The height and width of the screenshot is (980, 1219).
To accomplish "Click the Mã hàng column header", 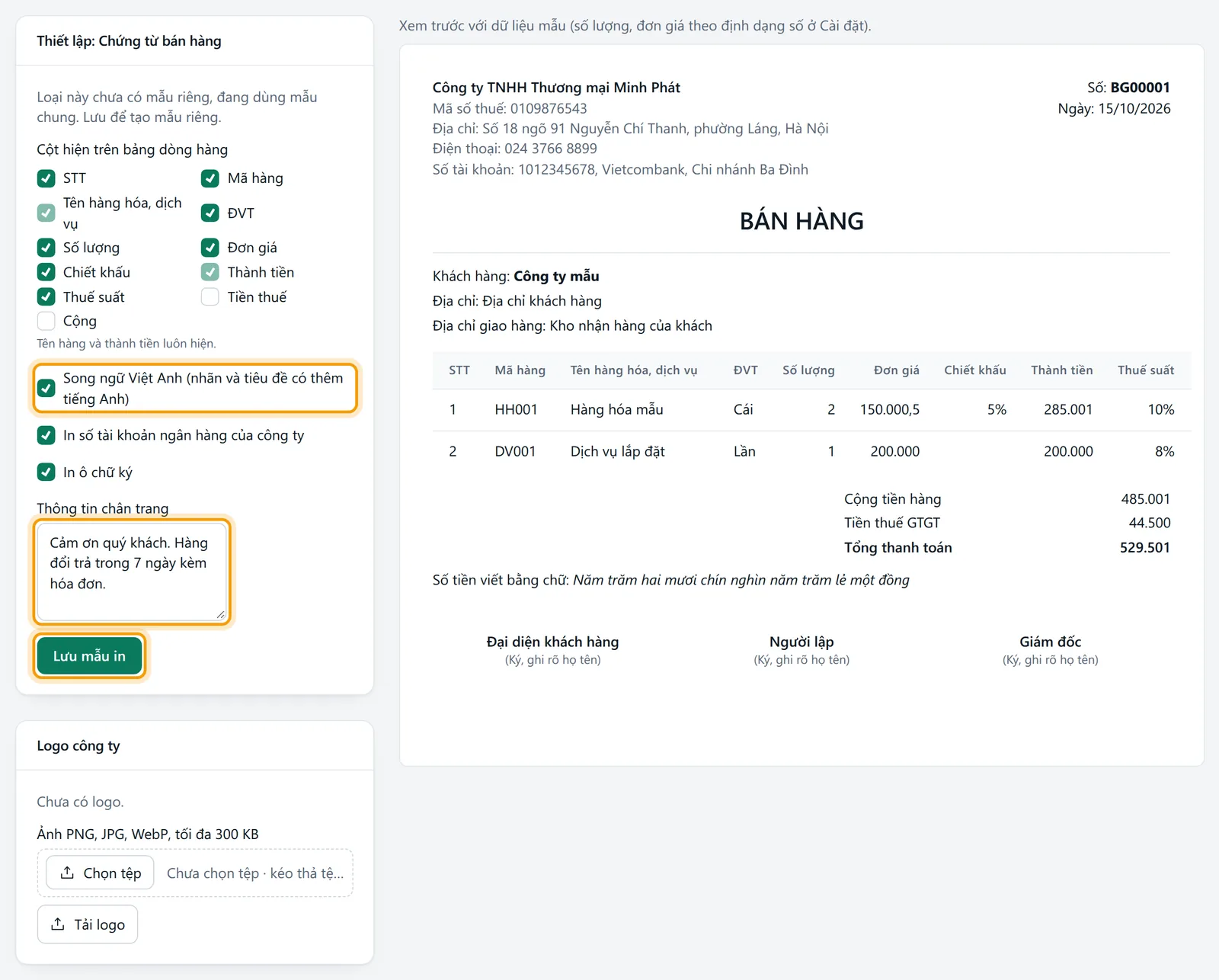I will pos(520,370).
